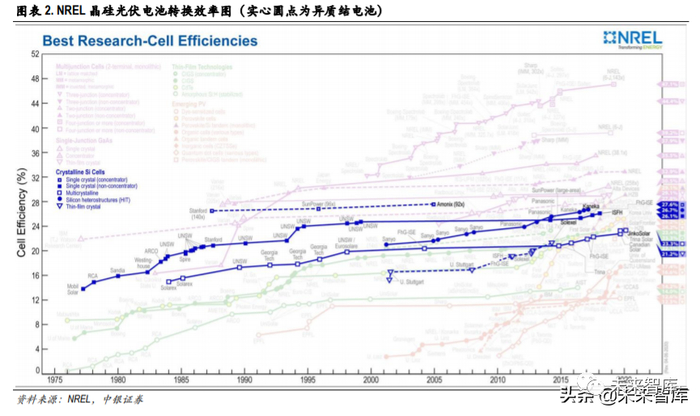This screenshot has width=700, height=416.
Task: Click the "SunPower (96x)" data label
Action: (318, 204)
